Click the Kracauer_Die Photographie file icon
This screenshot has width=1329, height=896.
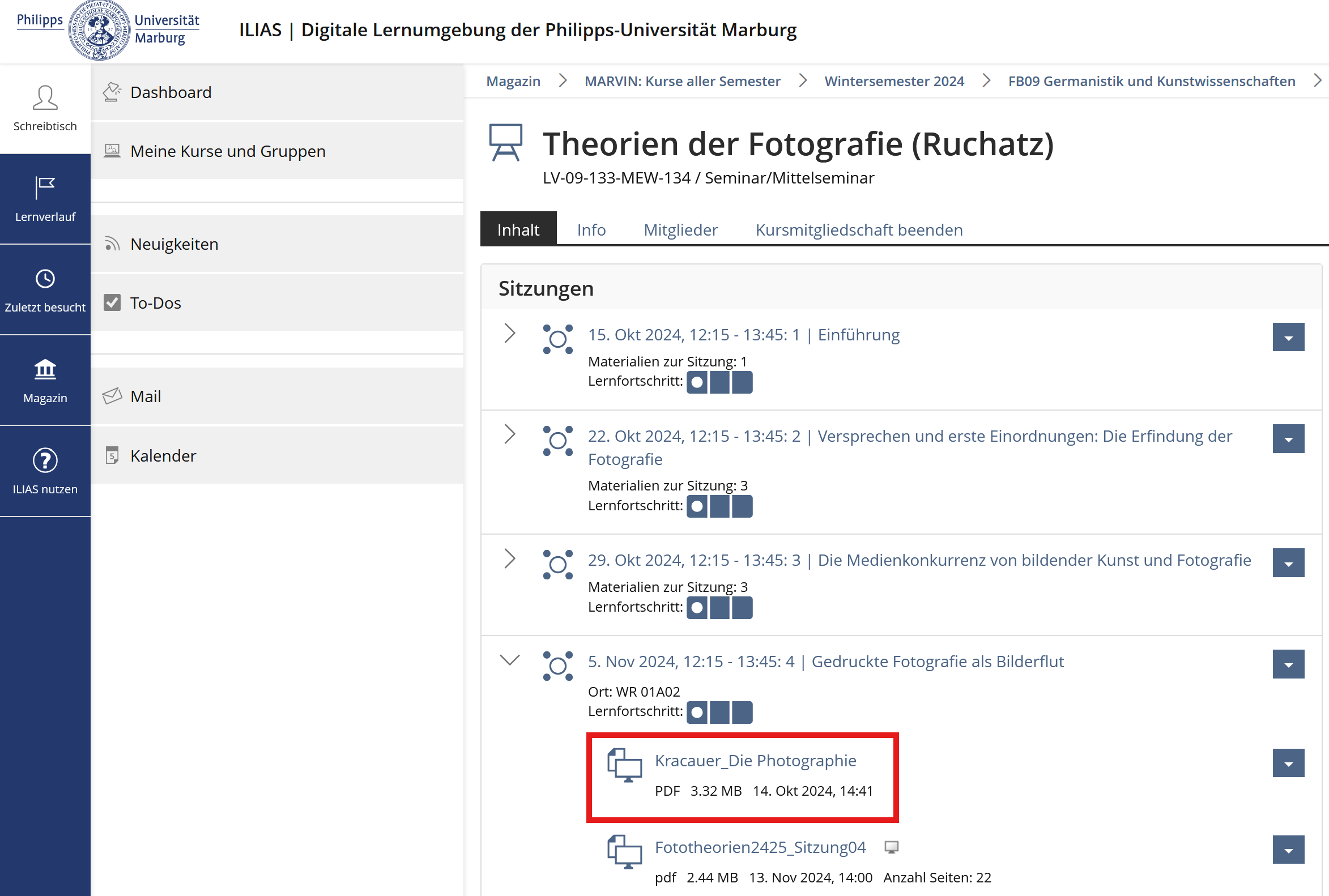[624, 765]
